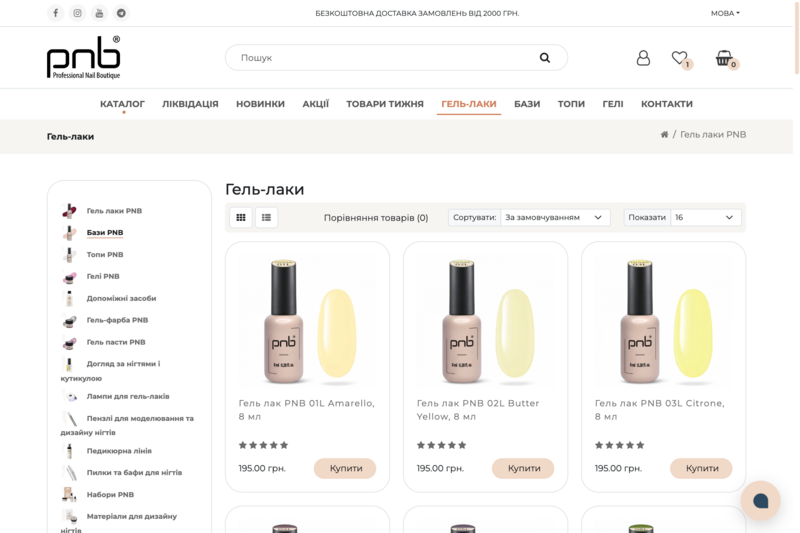Click Купити for Гель лак 01L Amarello
This screenshot has width=800, height=533.
346,468
